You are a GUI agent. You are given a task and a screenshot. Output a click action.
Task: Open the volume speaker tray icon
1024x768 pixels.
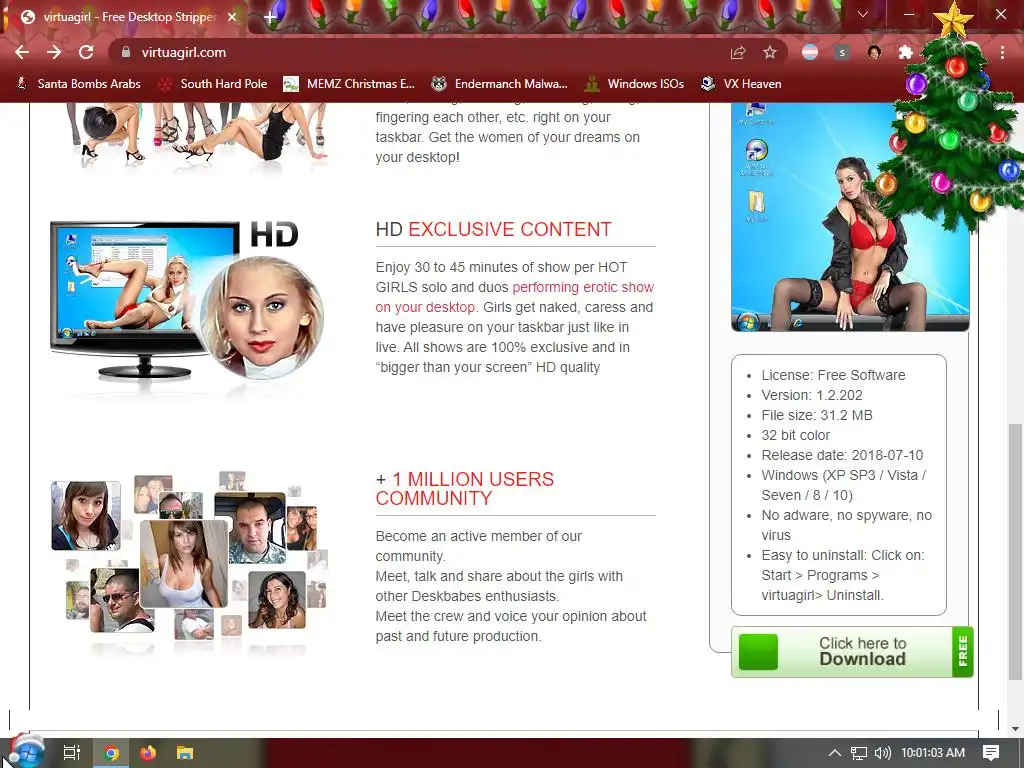tap(882, 753)
